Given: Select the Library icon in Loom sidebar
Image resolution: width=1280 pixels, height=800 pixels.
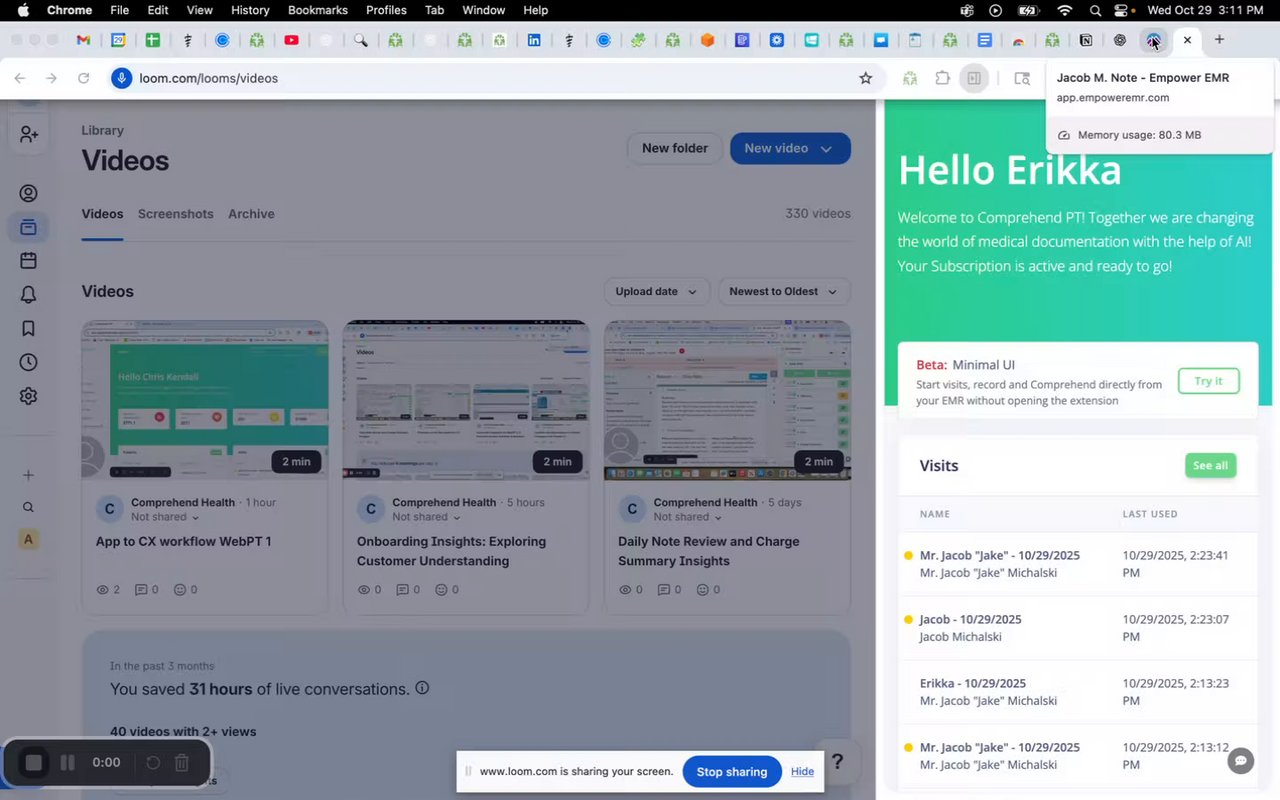Looking at the screenshot, I should pos(28,228).
